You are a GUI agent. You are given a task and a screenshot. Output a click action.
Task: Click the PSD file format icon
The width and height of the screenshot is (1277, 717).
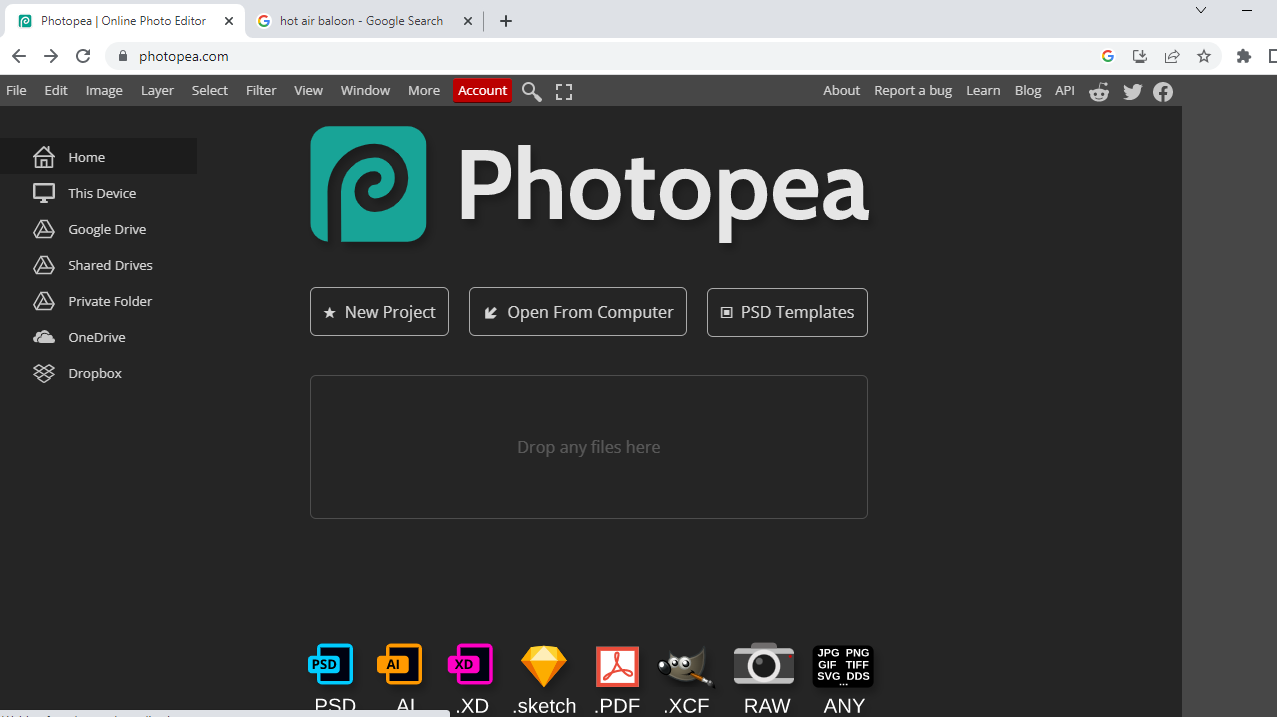331,664
